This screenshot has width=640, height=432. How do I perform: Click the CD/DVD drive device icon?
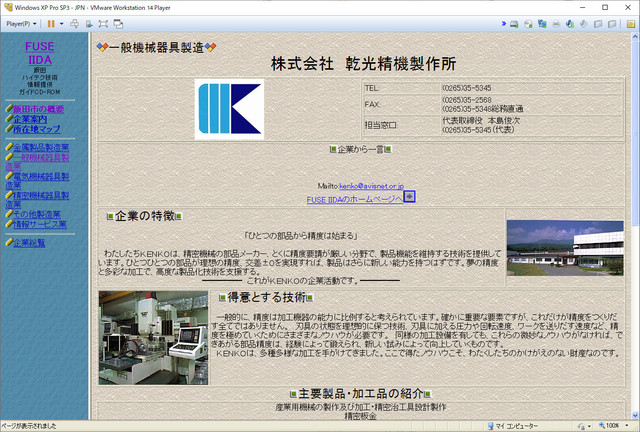coord(528,24)
